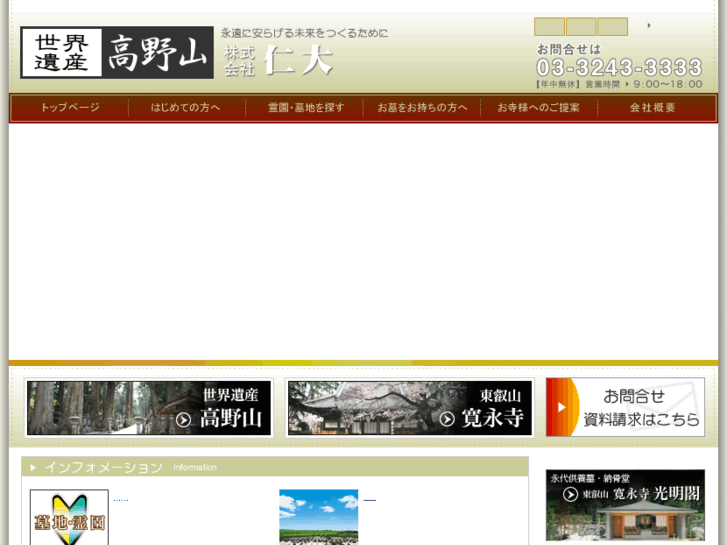Click small arrow beside header buttons
727x545 pixels.
tap(649, 26)
